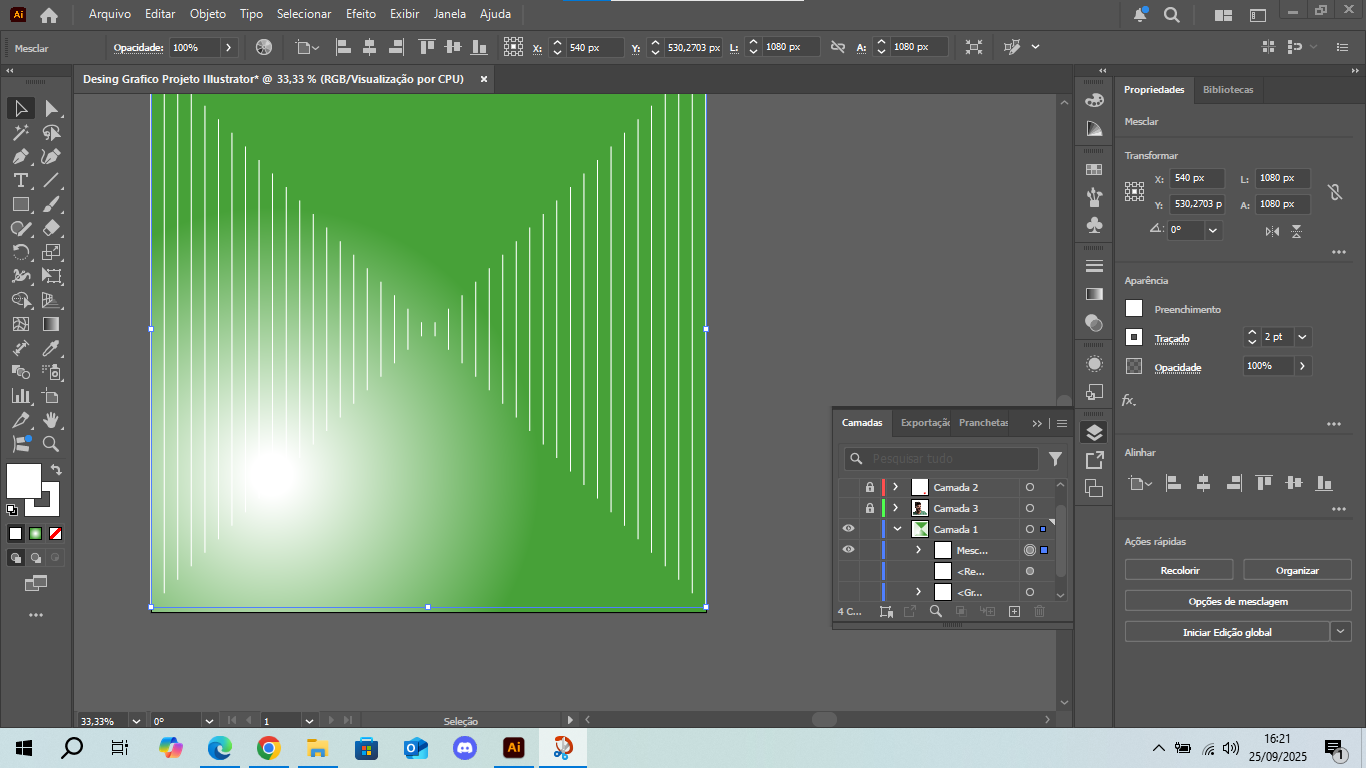This screenshot has height=768, width=1366.
Task: Select the Selection tool arrow
Action: pyautogui.click(x=21, y=108)
